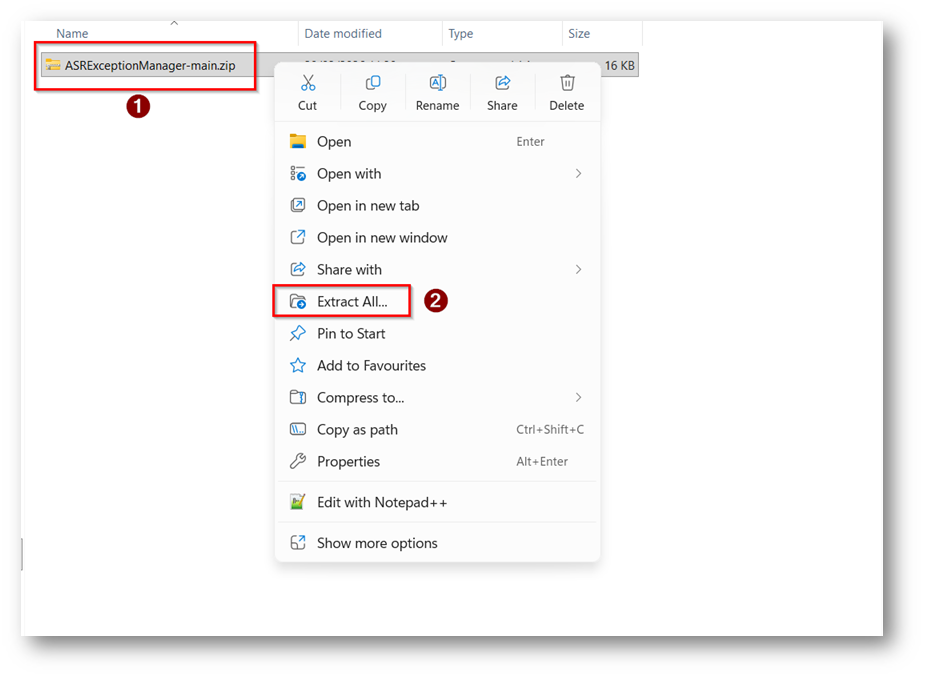The image size is (925, 678).
Task: Sort by the Name column header
Action: coord(72,34)
